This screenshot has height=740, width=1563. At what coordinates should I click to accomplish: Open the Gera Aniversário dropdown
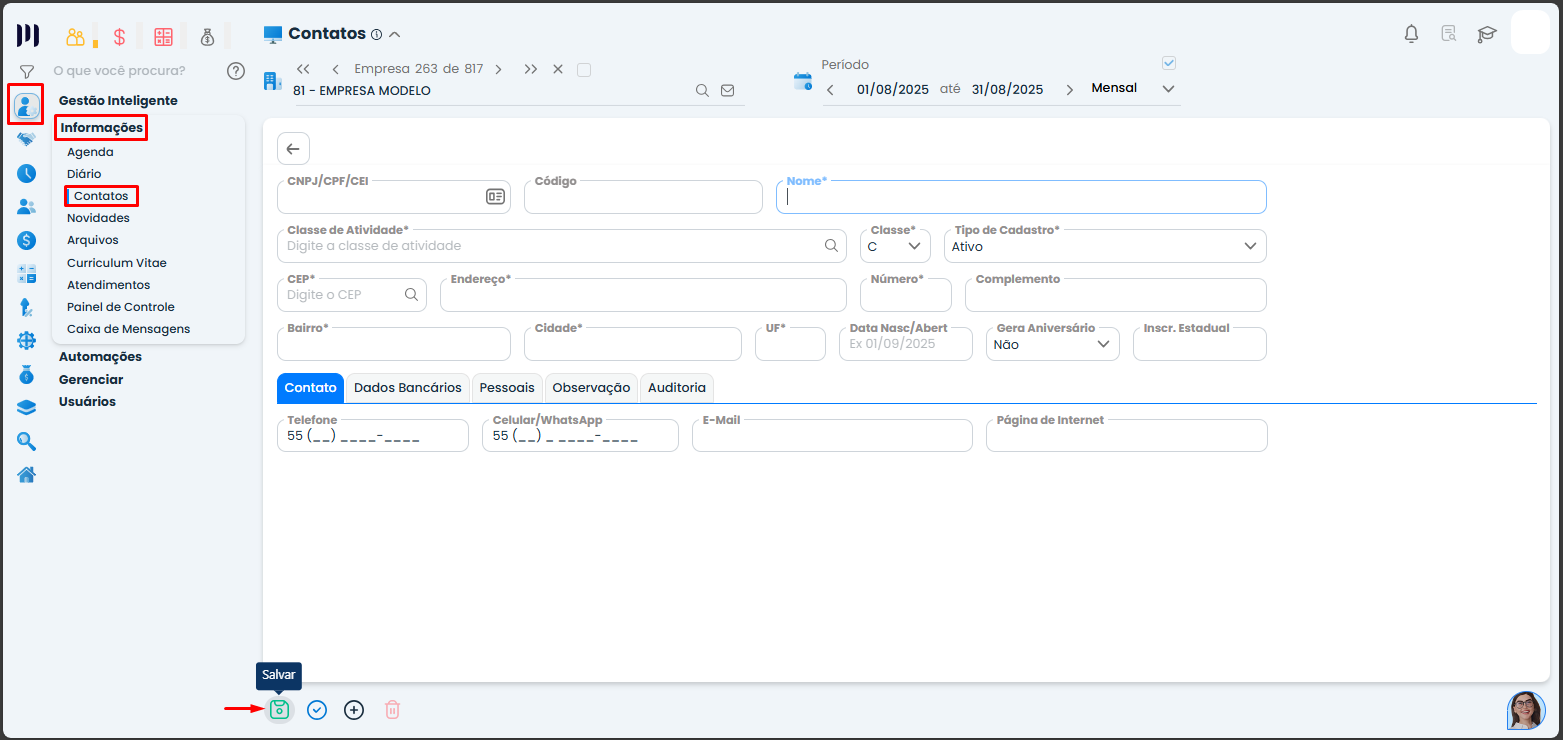click(x=1055, y=344)
